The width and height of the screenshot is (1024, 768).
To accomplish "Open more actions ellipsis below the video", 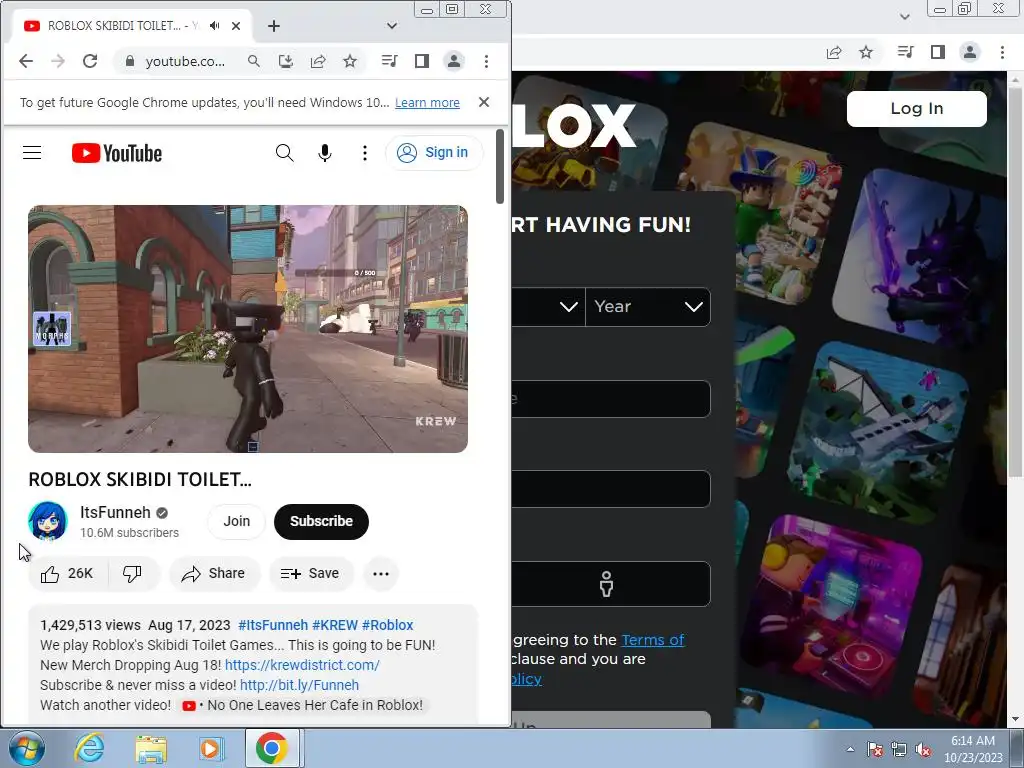I will pyautogui.click(x=381, y=573).
